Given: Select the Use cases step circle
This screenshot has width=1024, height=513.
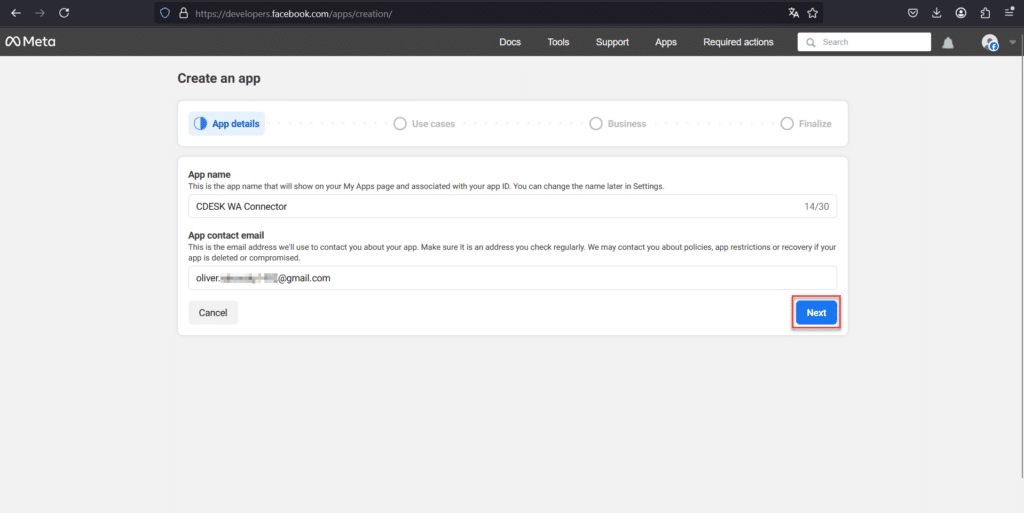Looking at the screenshot, I should pos(400,123).
